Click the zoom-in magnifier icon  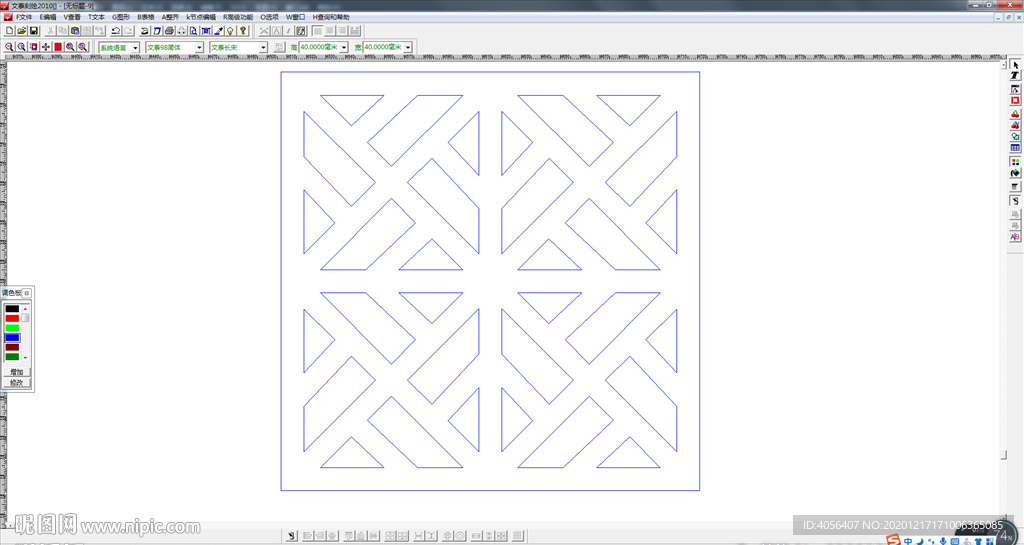(x=9, y=47)
